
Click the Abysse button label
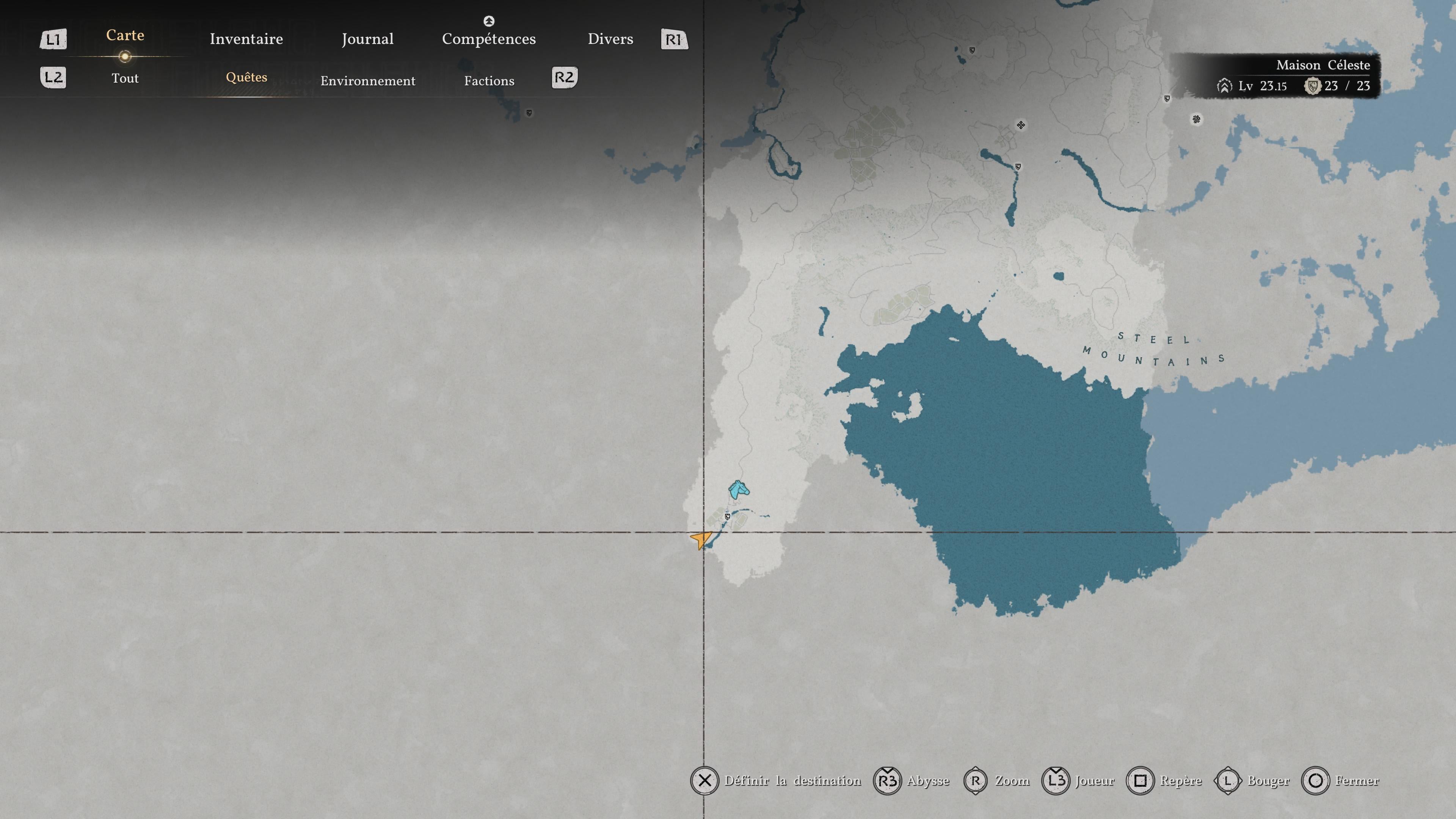point(928,781)
